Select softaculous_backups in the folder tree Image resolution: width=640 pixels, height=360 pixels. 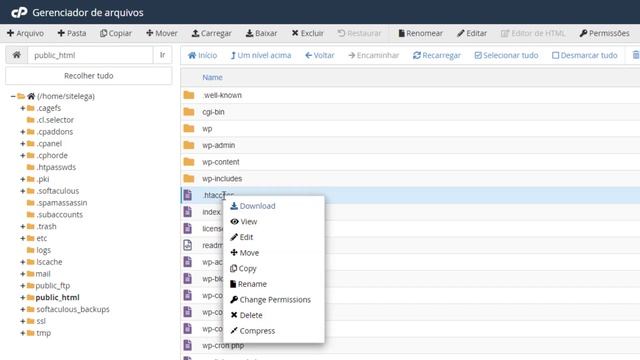(73, 309)
